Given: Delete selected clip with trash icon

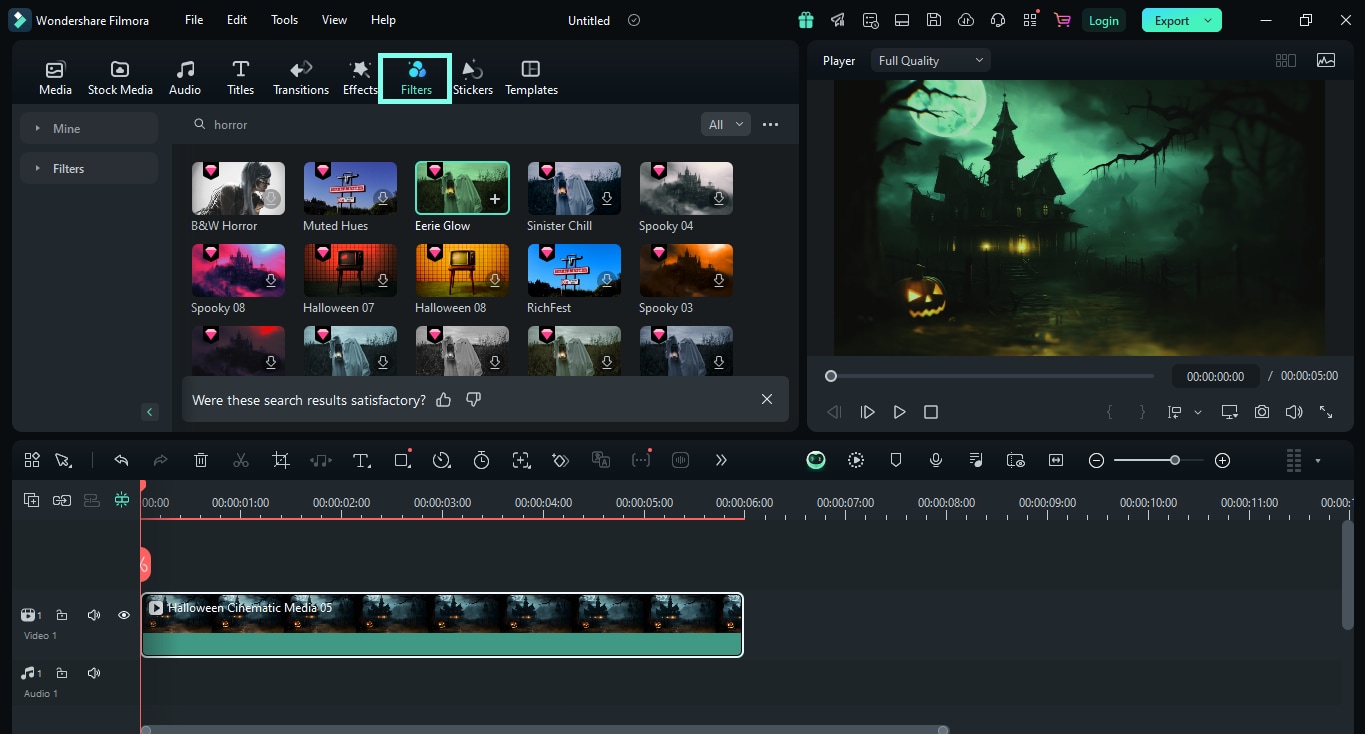Looking at the screenshot, I should [x=201, y=460].
